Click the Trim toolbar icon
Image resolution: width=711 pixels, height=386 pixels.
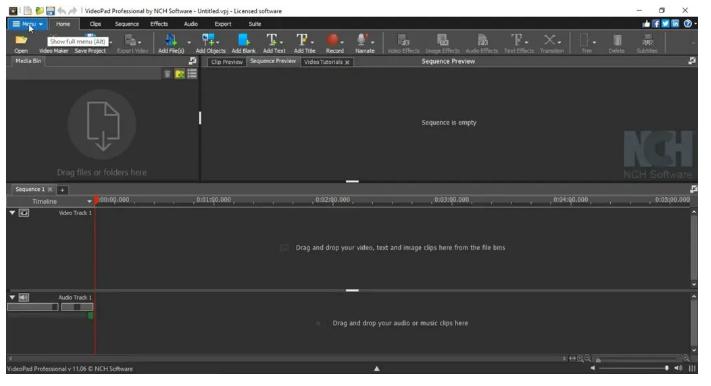click(584, 40)
